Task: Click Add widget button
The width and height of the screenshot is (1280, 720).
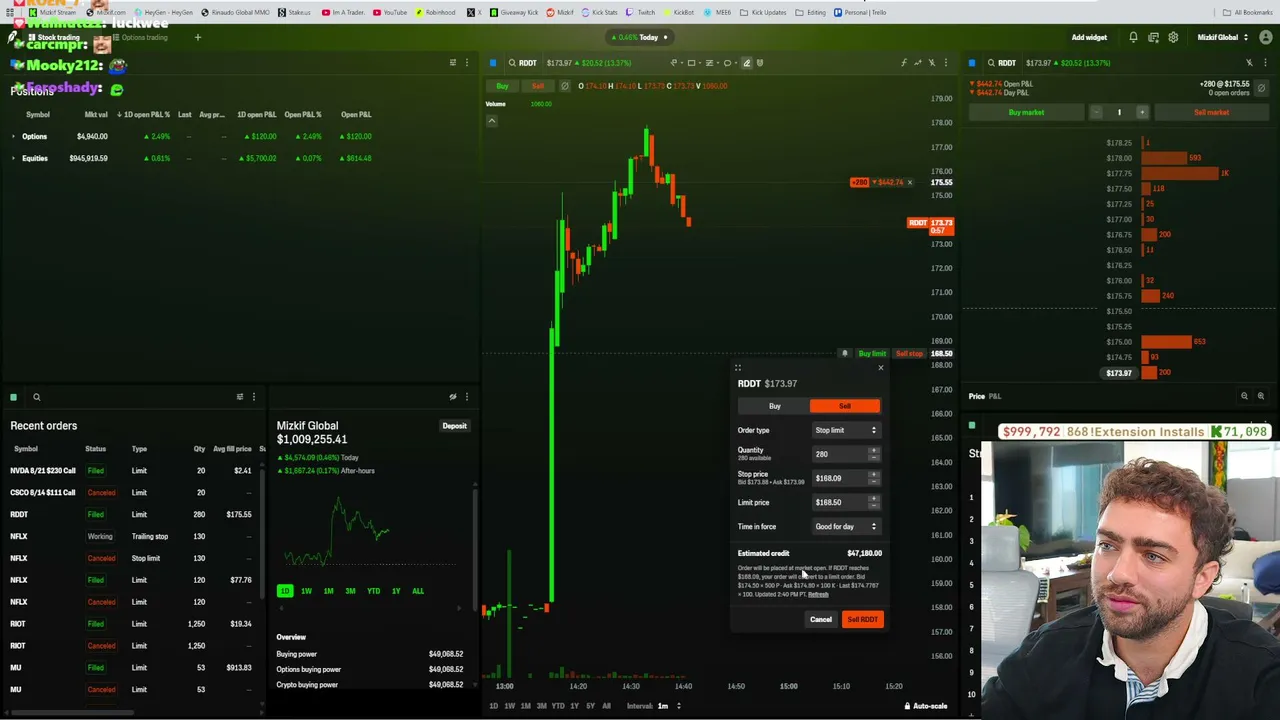Action: pos(1089,38)
